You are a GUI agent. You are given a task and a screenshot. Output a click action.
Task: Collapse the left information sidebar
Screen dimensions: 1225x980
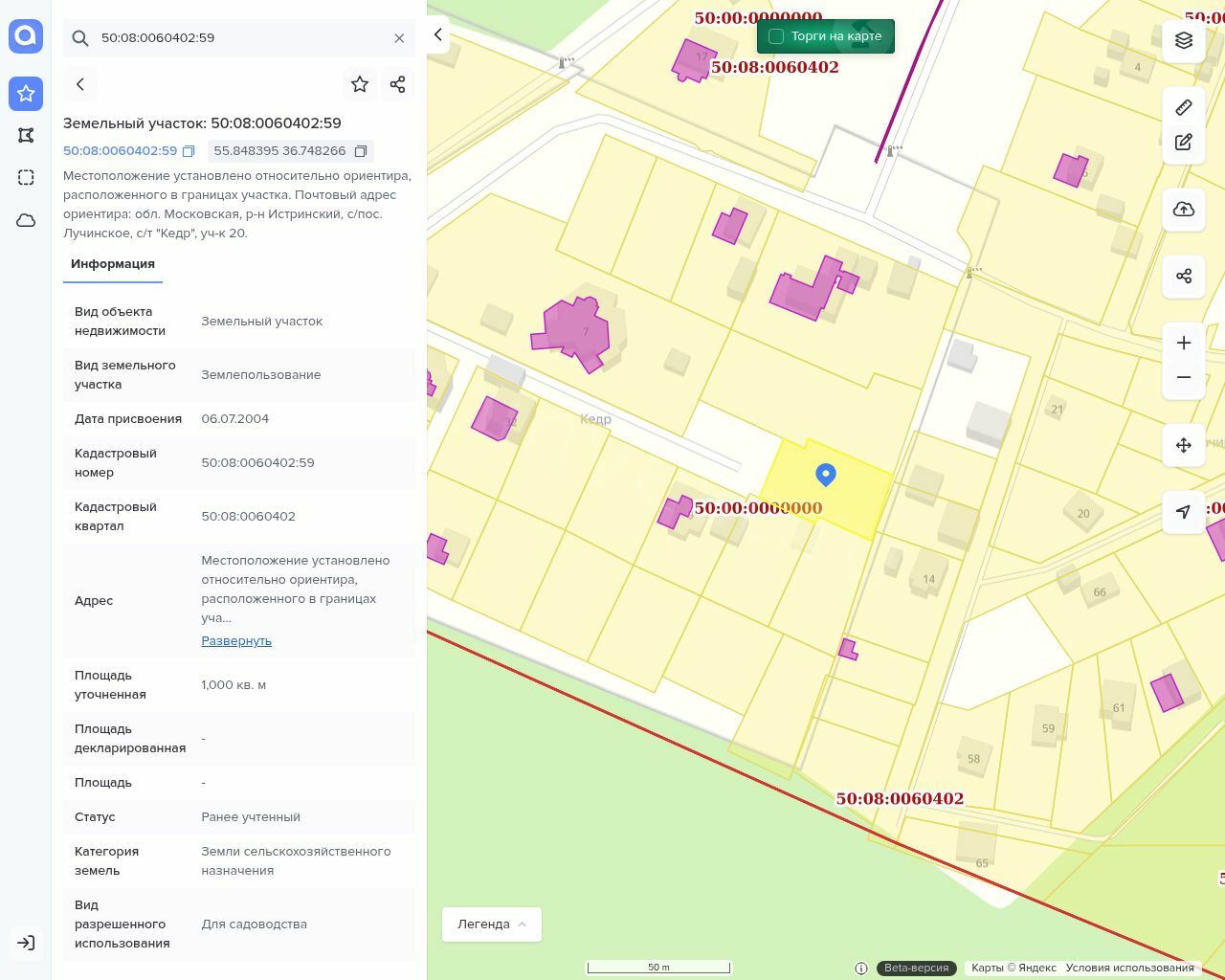click(x=438, y=34)
